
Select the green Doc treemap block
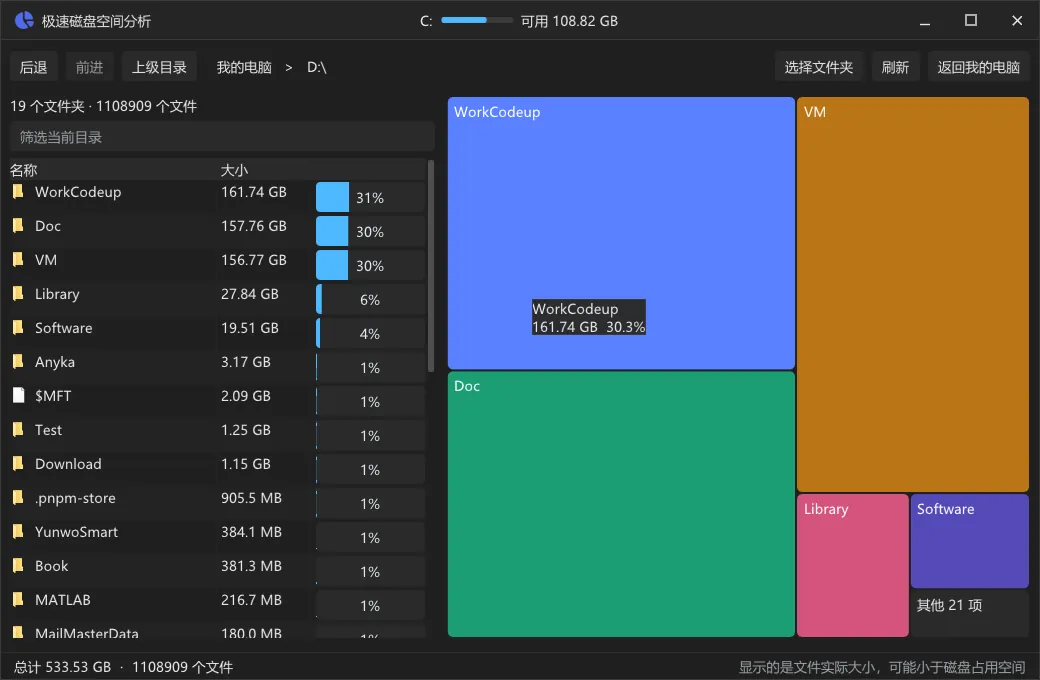tap(621, 504)
